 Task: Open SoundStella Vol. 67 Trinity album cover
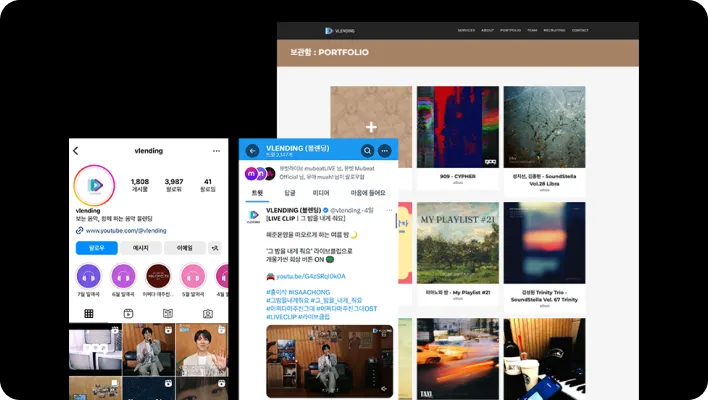[x=545, y=243]
